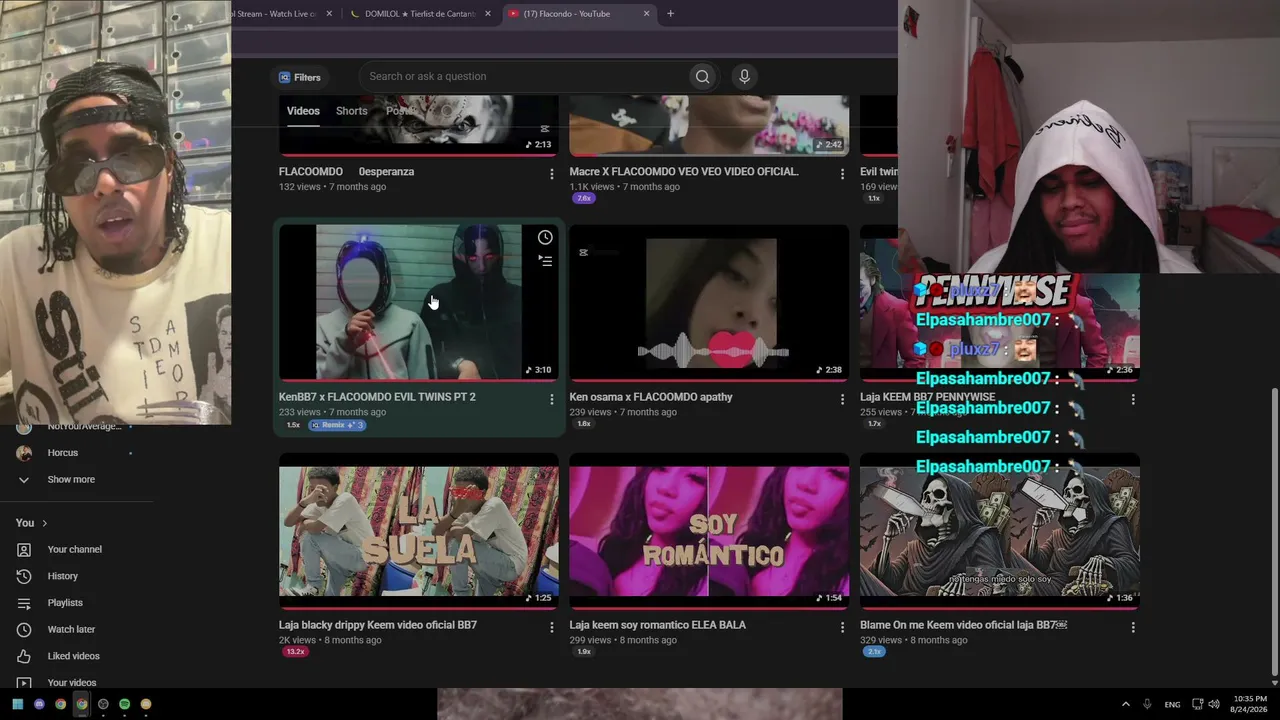Open options menu for 'Laja keem soy romantico ELEA BALA'
Viewport: 1280px width, 720px height.
click(842, 627)
